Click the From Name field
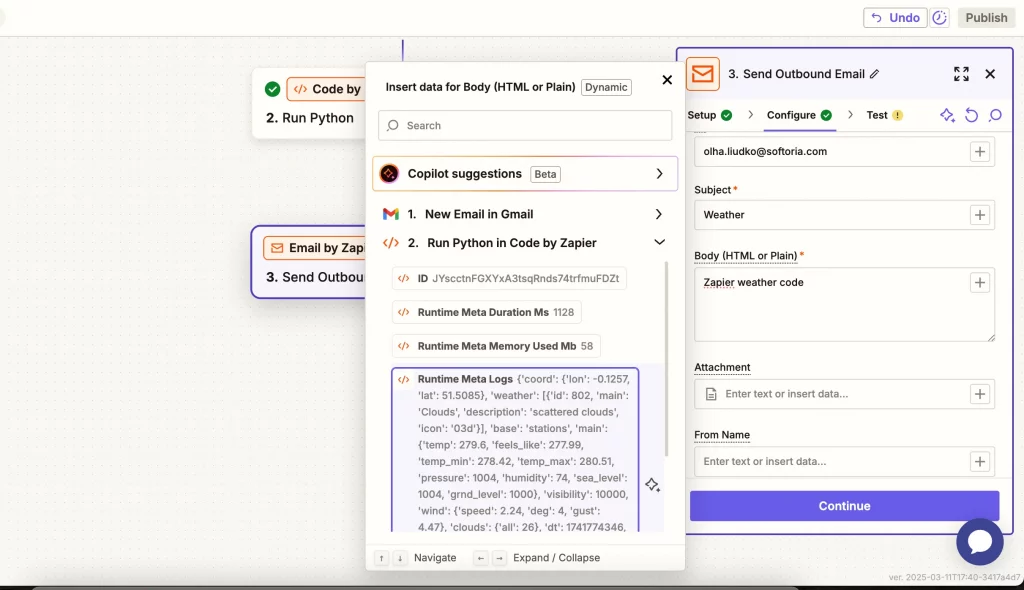Image resolution: width=1024 pixels, height=590 pixels. 844,461
